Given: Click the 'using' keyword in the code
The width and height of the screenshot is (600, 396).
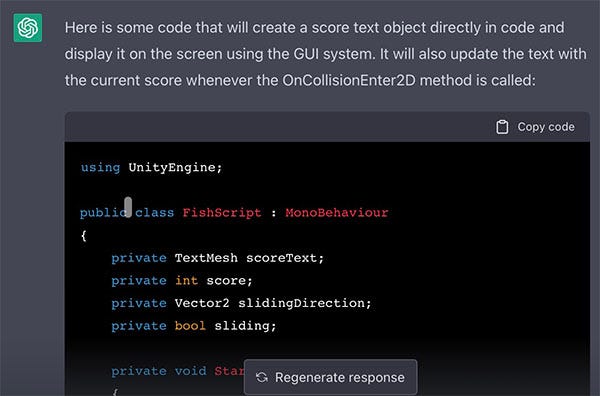Looking at the screenshot, I should (x=100, y=168).
